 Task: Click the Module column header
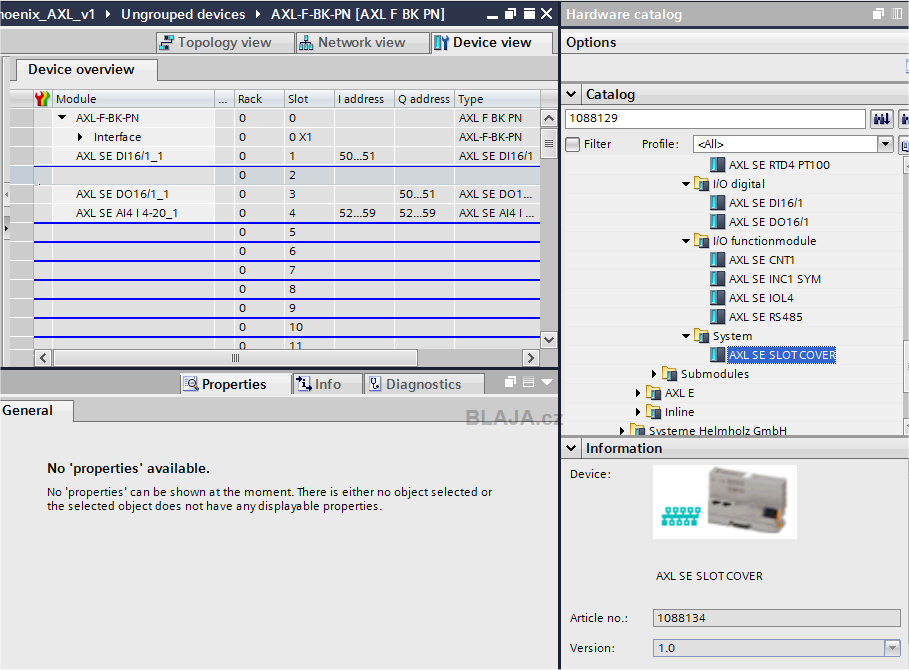(133, 99)
